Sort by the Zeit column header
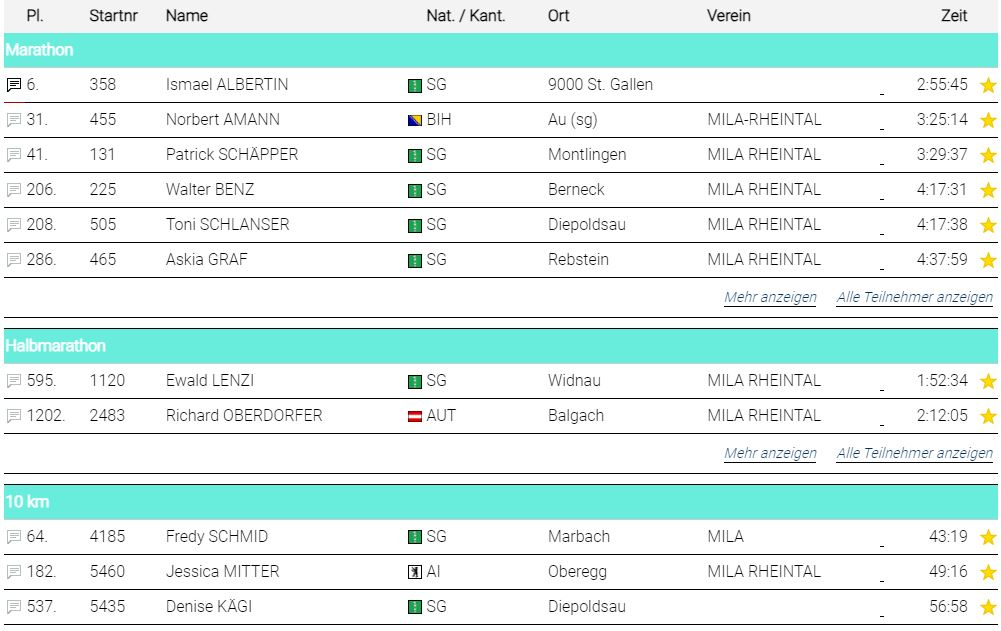 click(x=954, y=16)
